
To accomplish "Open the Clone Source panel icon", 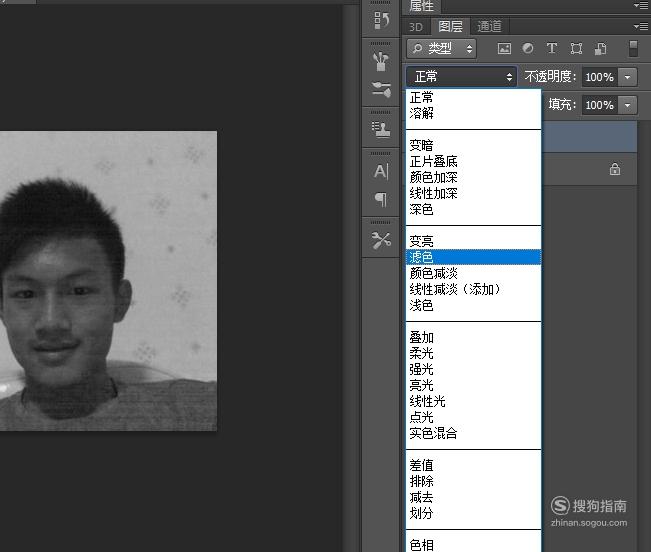I will click(x=381, y=129).
